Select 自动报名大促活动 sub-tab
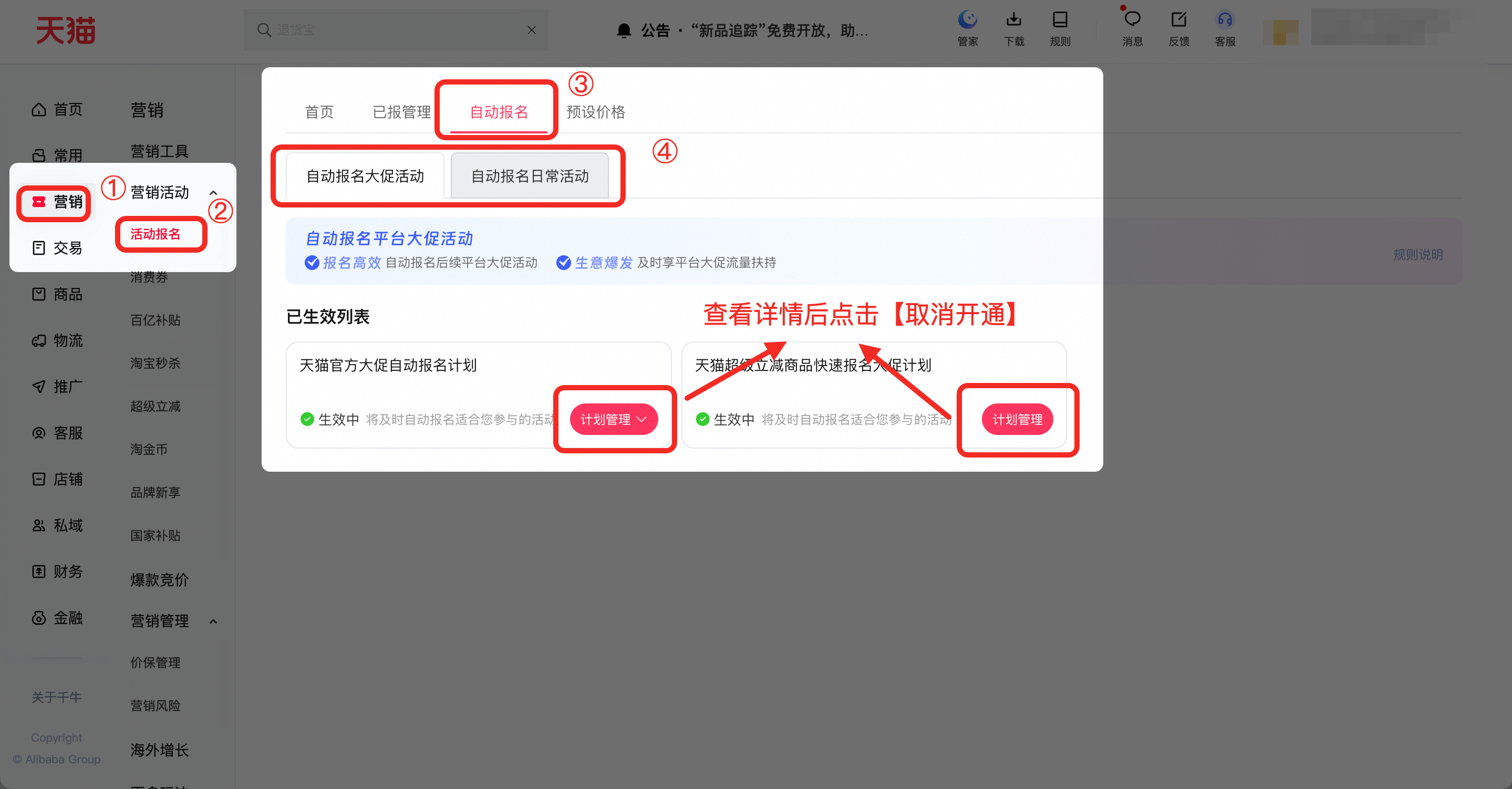The image size is (1512, 789). coord(365,176)
